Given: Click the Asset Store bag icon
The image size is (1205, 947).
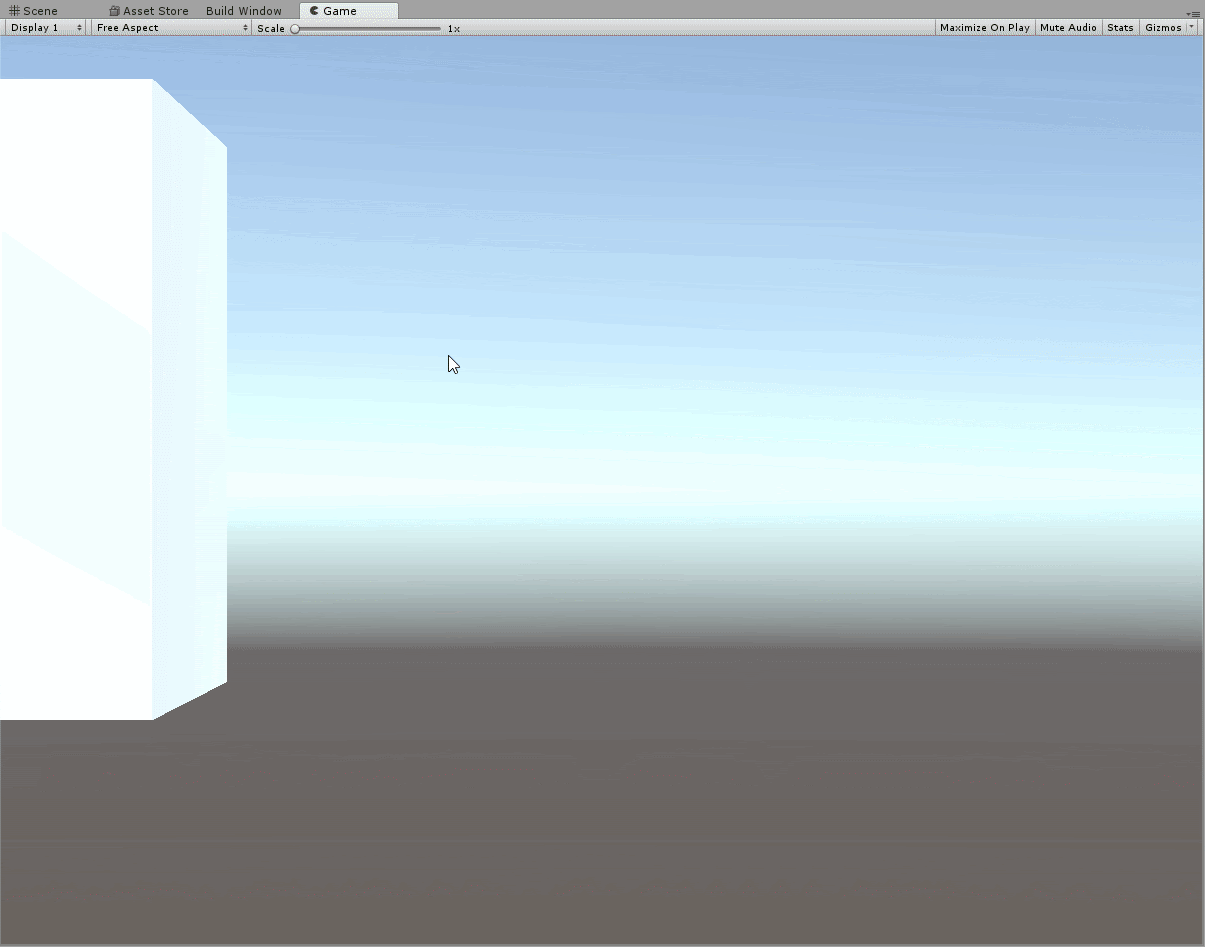Looking at the screenshot, I should pyautogui.click(x=115, y=11).
